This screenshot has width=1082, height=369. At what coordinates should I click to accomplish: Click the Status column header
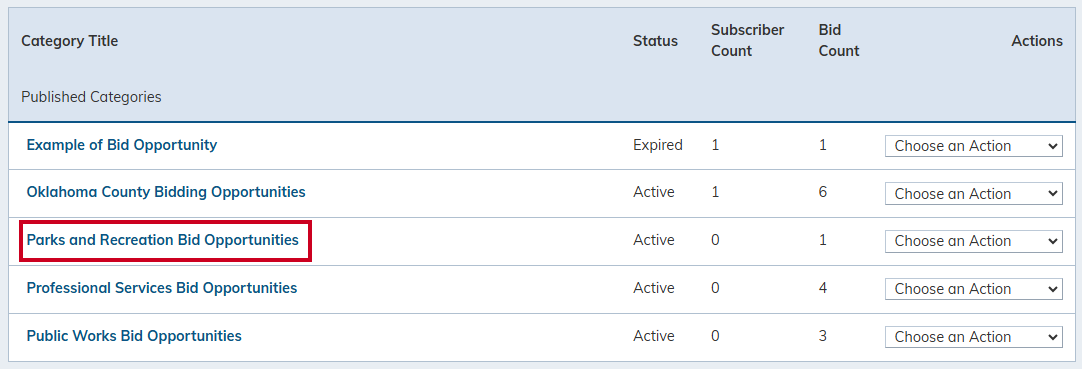click(656, 41)
